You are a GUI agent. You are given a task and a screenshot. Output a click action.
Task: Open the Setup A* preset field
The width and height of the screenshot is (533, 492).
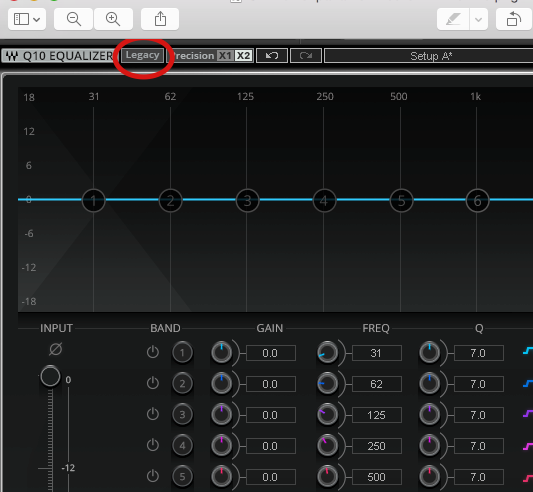(430, 56)
